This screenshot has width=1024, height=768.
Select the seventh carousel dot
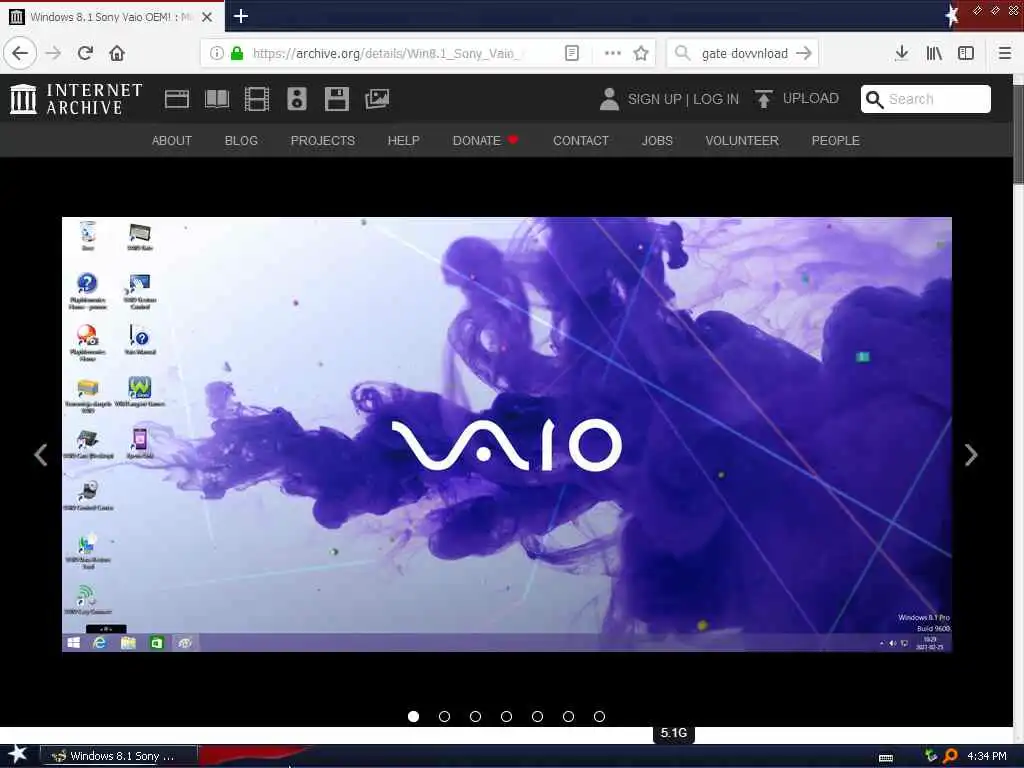(x=600, y=716)
